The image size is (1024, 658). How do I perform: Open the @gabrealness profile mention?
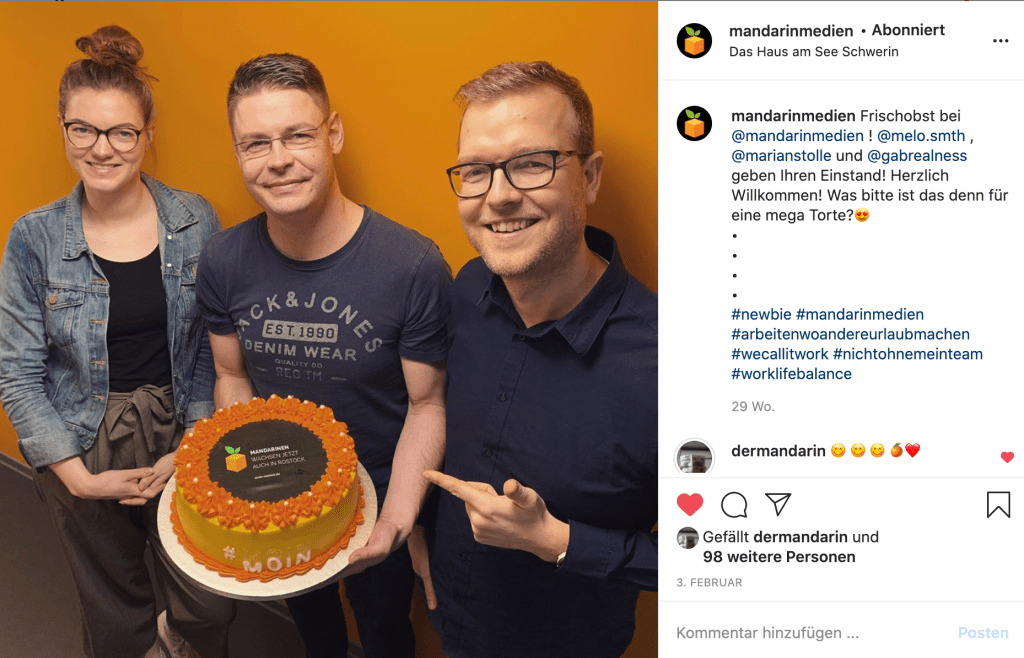(917, 155)
